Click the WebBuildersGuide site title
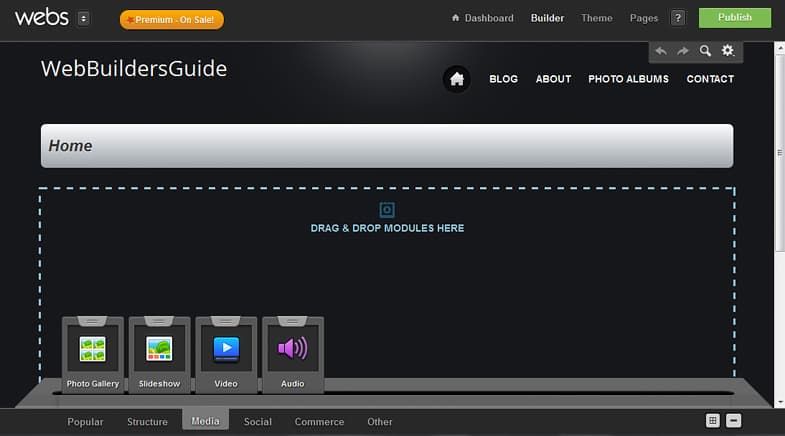Viewport: 785px width, 436px height. pyautogui.click(x=134, y=69)
